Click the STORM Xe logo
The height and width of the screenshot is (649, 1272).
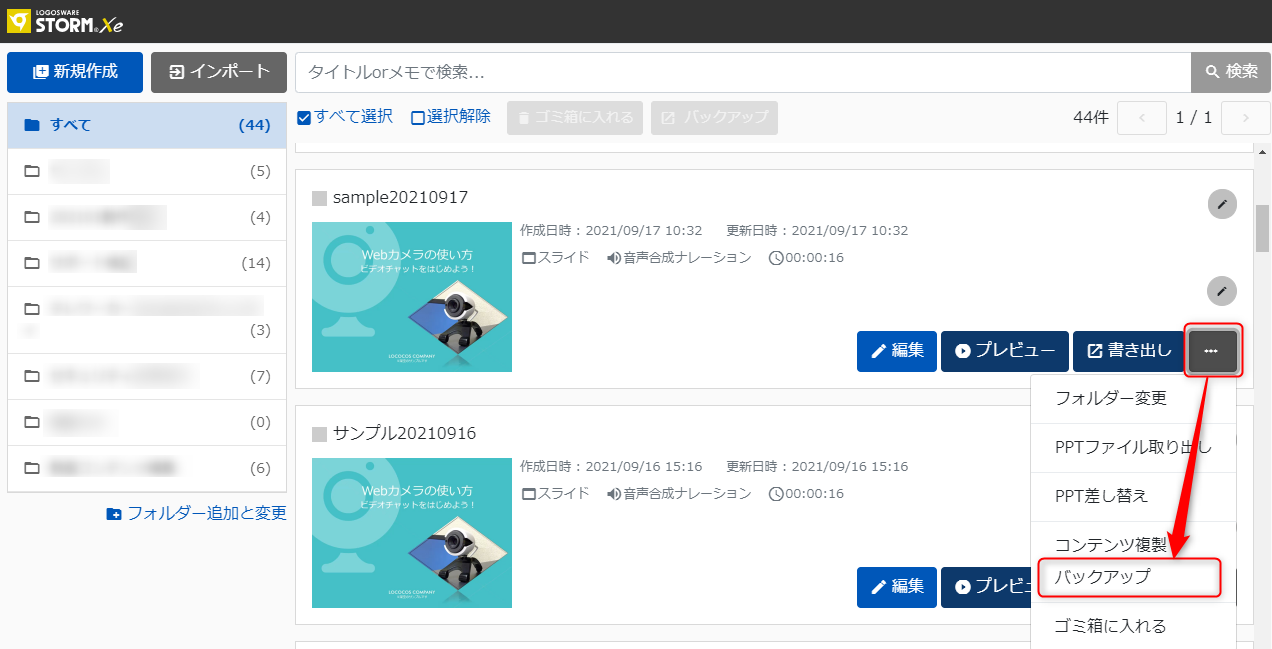coord(65,20)
